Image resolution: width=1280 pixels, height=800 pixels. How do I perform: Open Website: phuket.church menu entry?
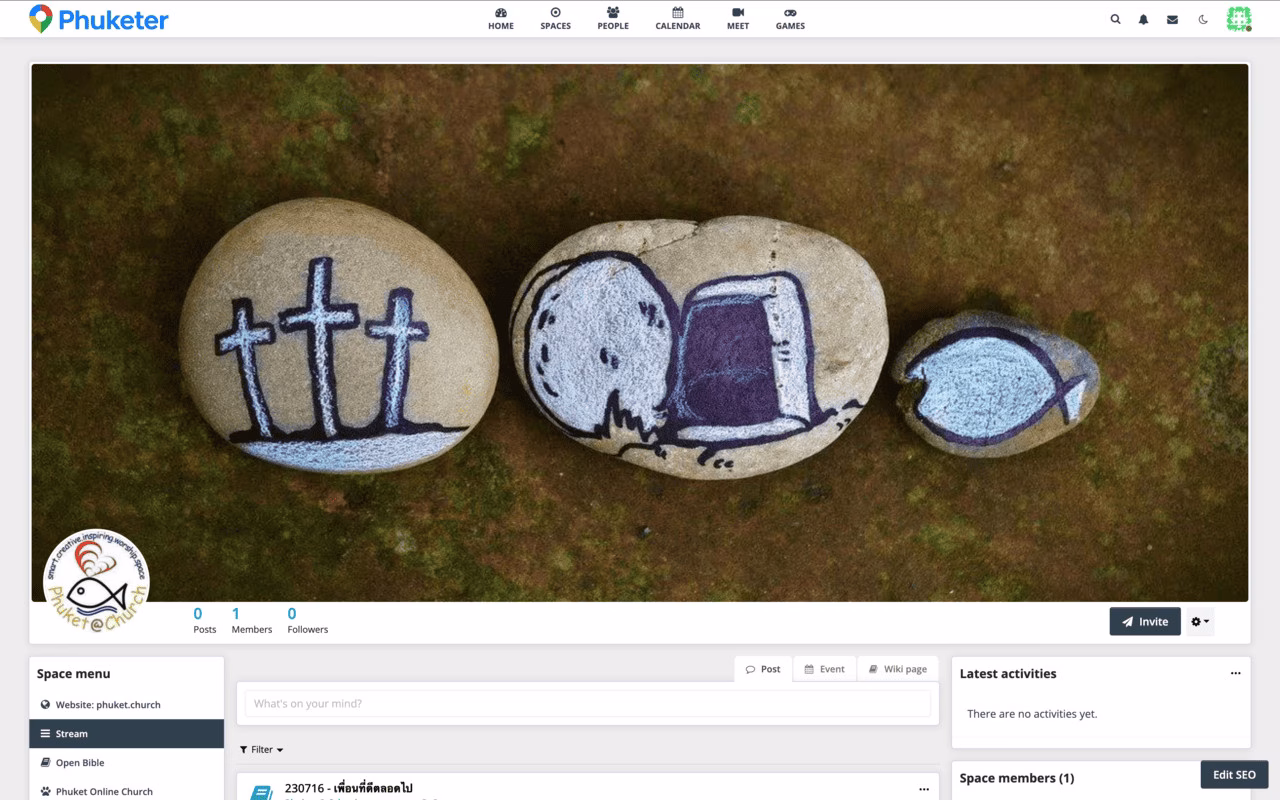(127, 705)
